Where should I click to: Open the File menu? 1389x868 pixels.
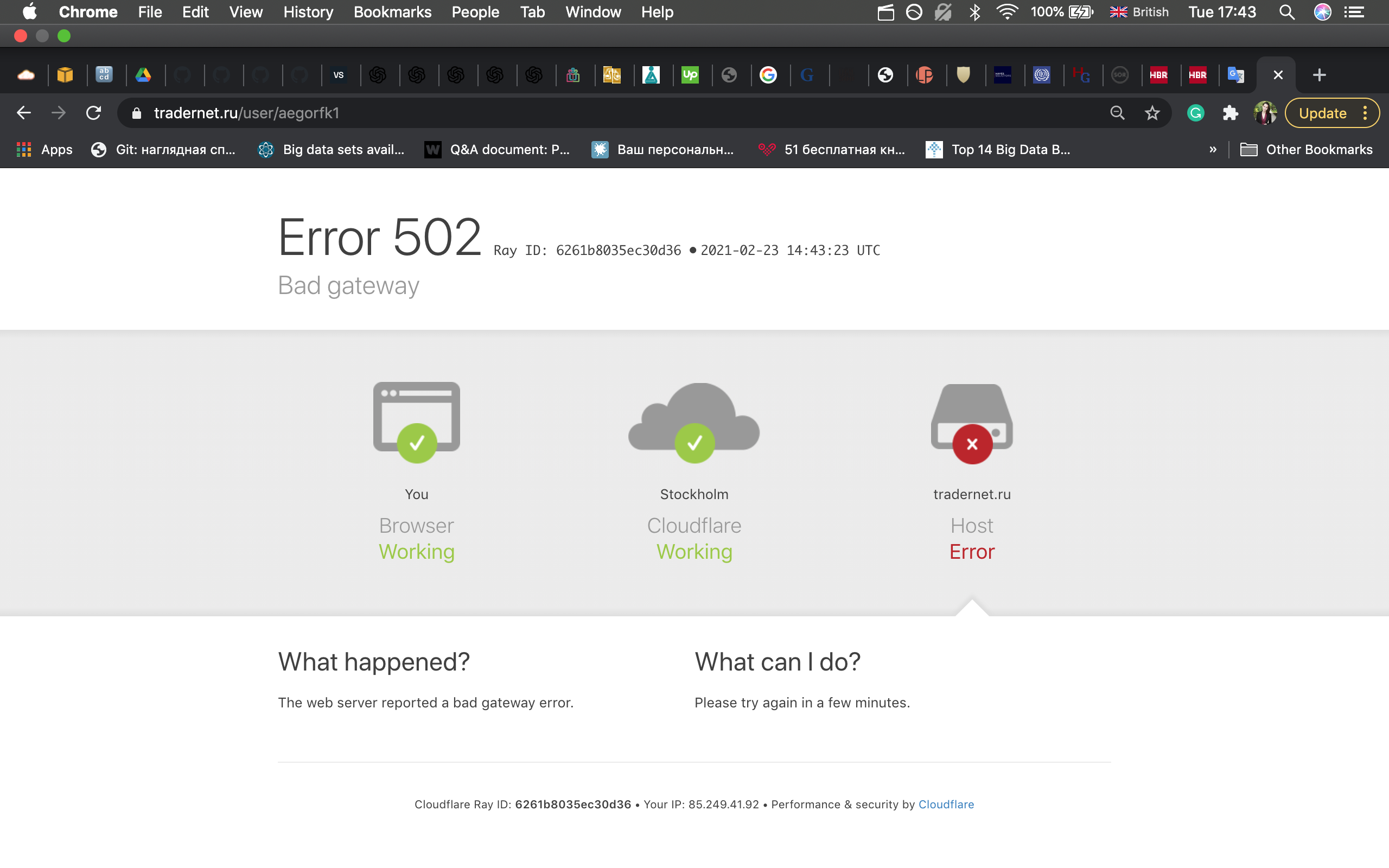click(x=150, y=12)
